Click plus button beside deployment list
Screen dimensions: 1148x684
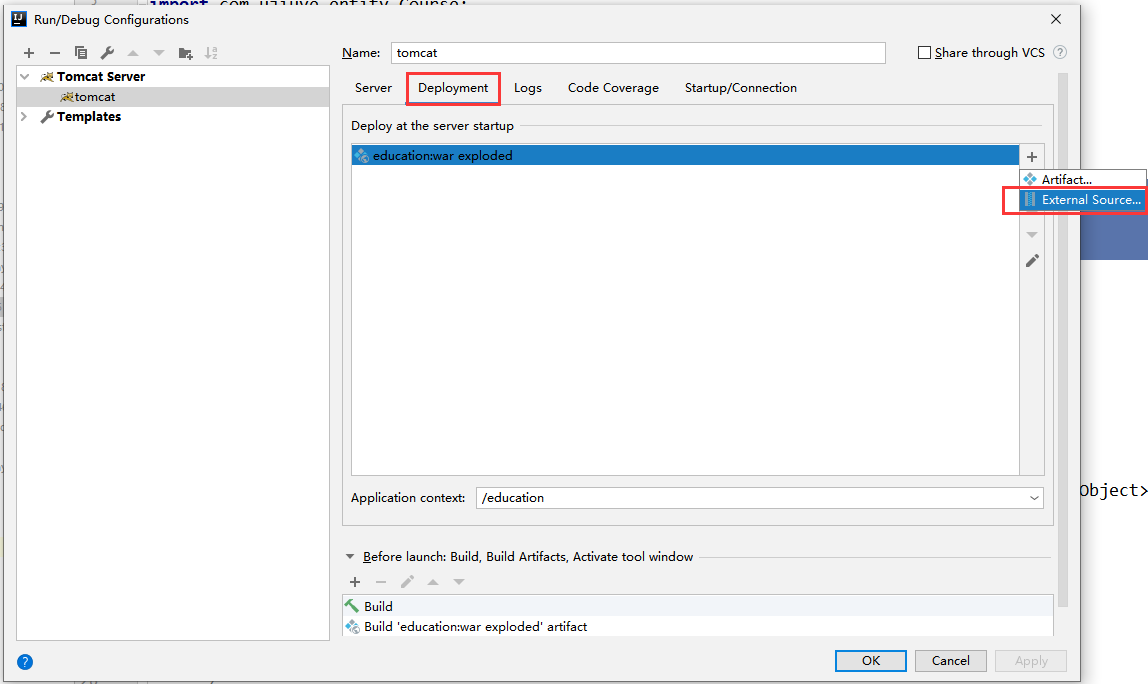tap(1032, 157)
